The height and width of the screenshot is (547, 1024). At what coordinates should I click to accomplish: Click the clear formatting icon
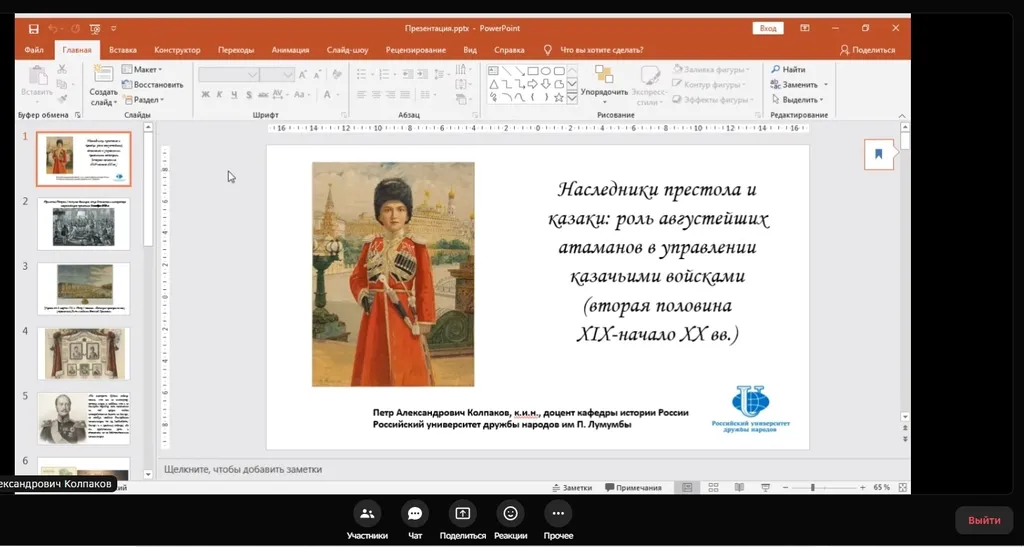click(x=337, y=75)
